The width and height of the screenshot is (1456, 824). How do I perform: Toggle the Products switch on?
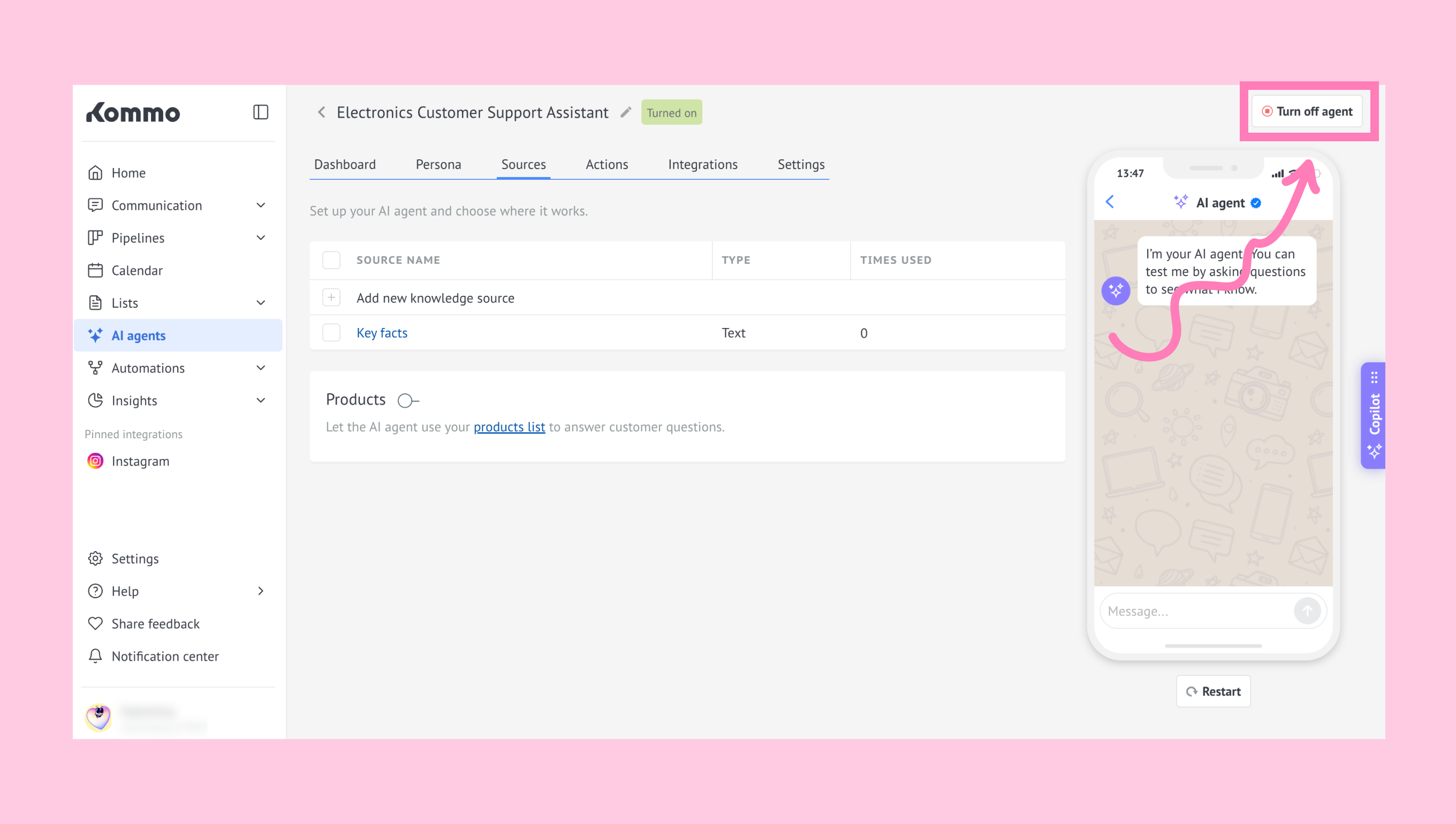coord(408,401)
